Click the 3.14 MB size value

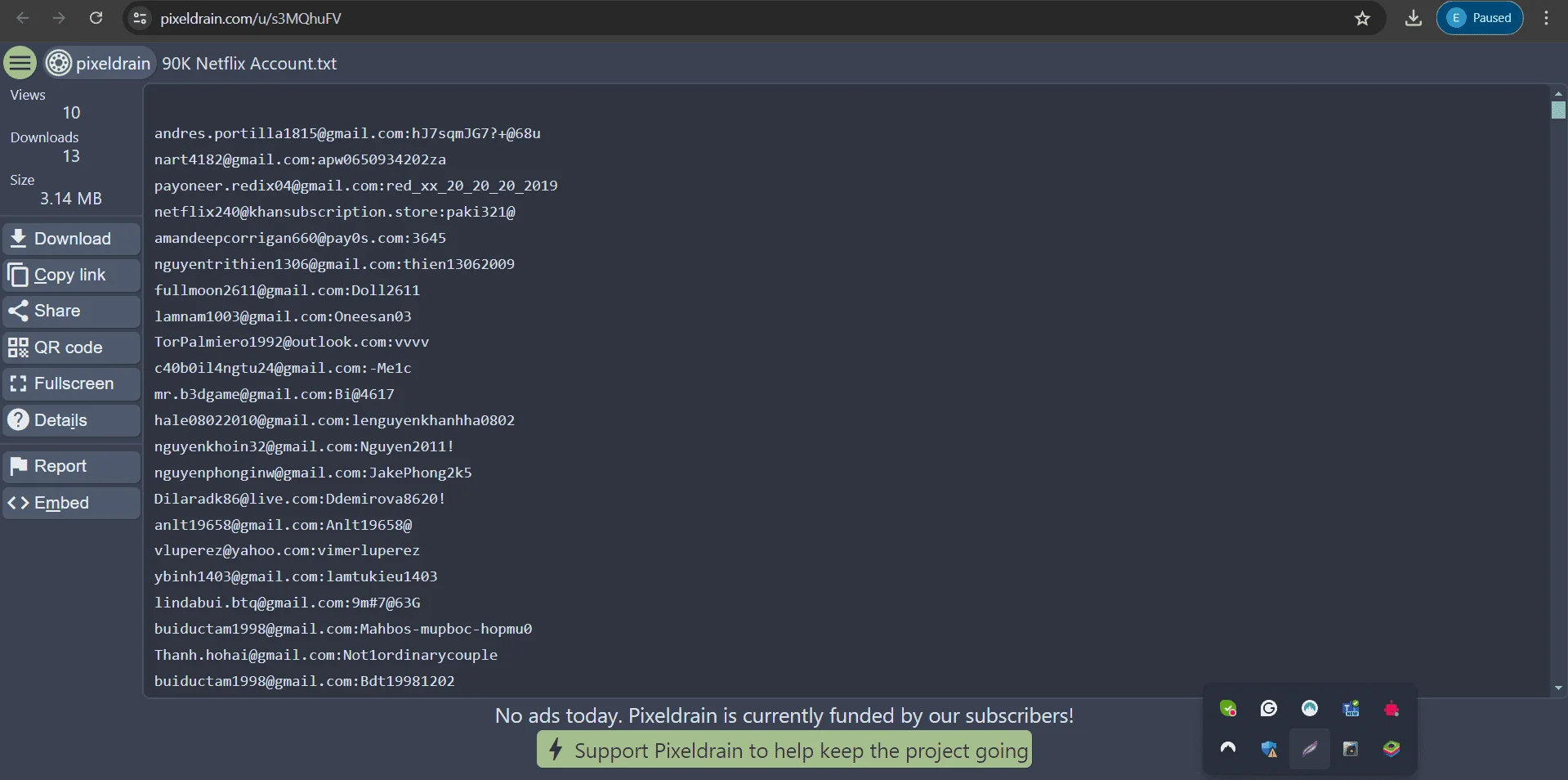click(71, 199)
